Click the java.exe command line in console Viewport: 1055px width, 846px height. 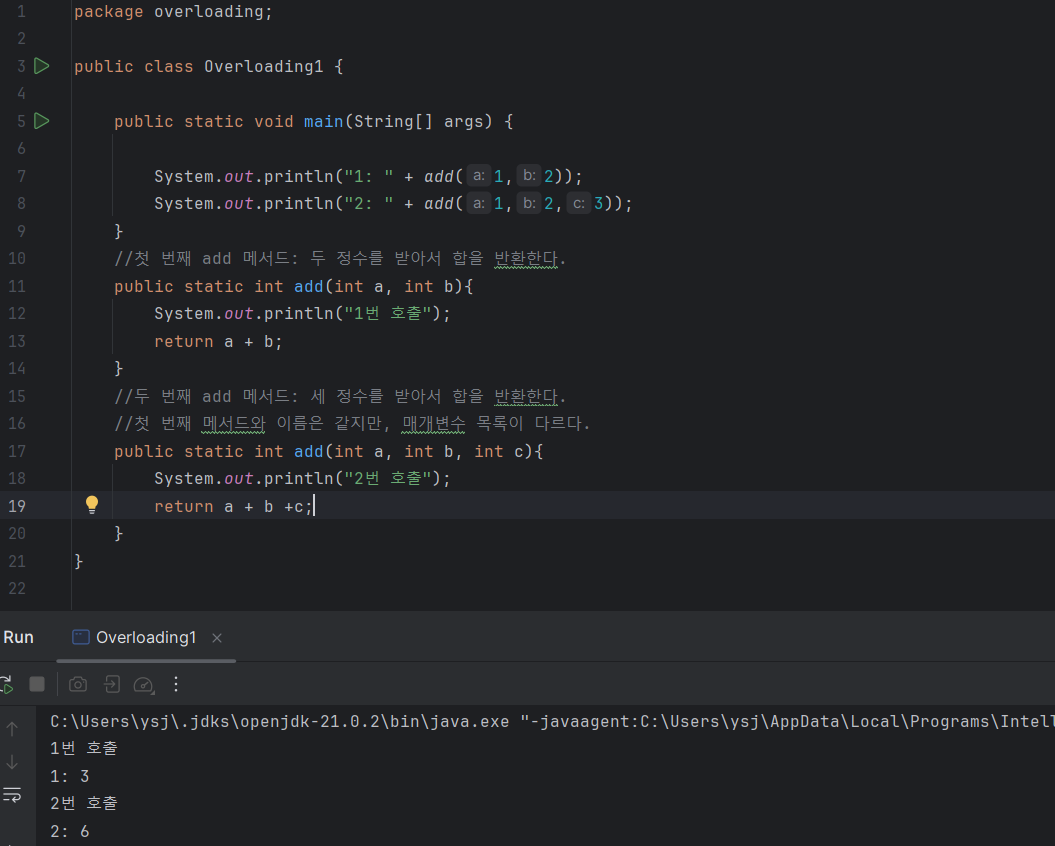pos(552,721)
